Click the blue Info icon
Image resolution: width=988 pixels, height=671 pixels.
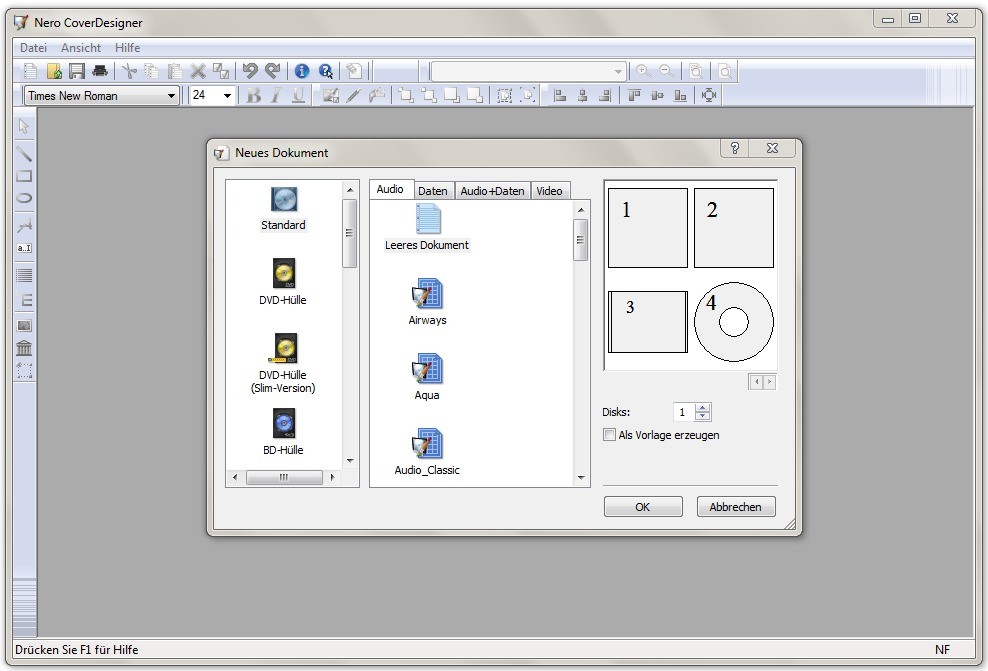coord(301,71)
